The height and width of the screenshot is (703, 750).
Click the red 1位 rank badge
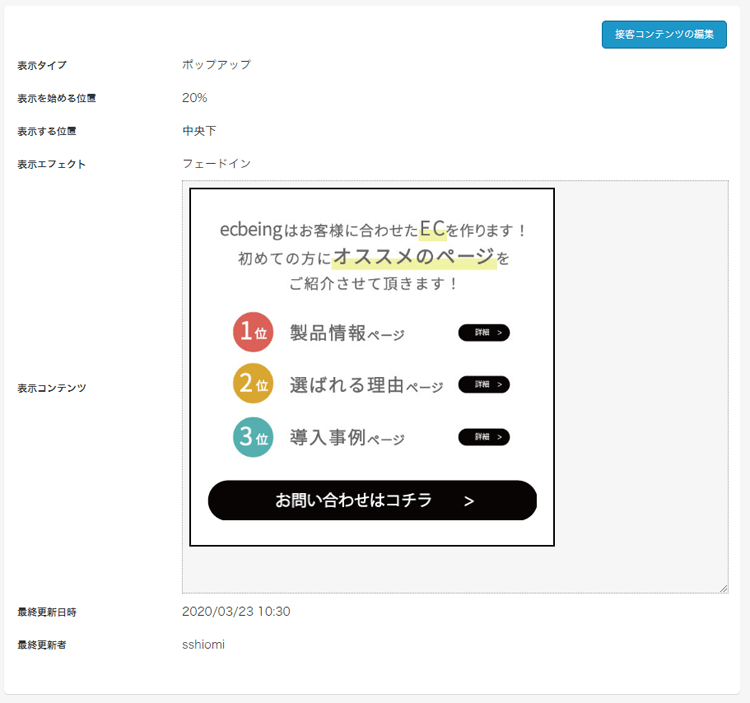pyautogui.click(x=253, y=332)
